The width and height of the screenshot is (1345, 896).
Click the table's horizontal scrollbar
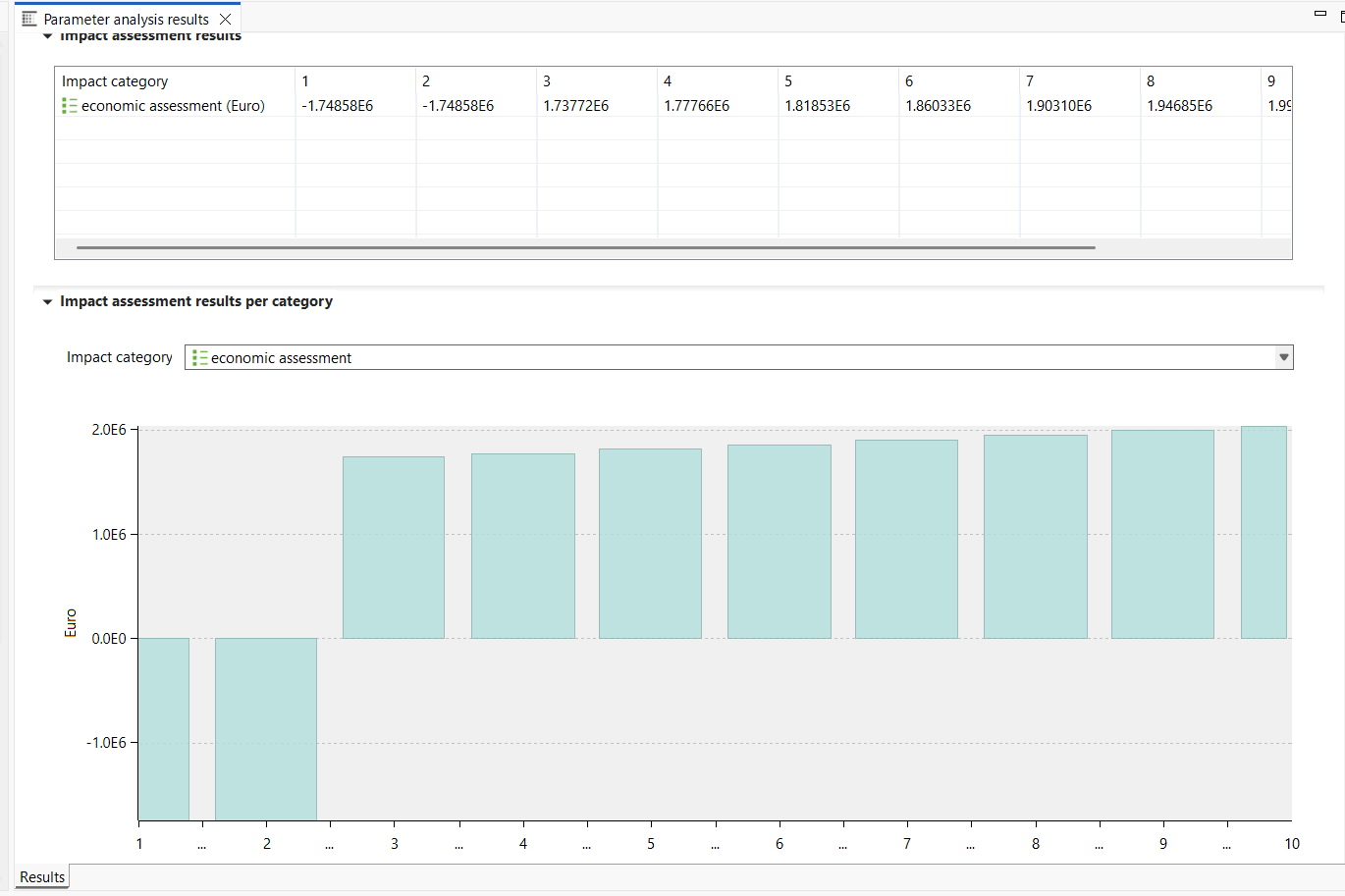tap(585, 247)
